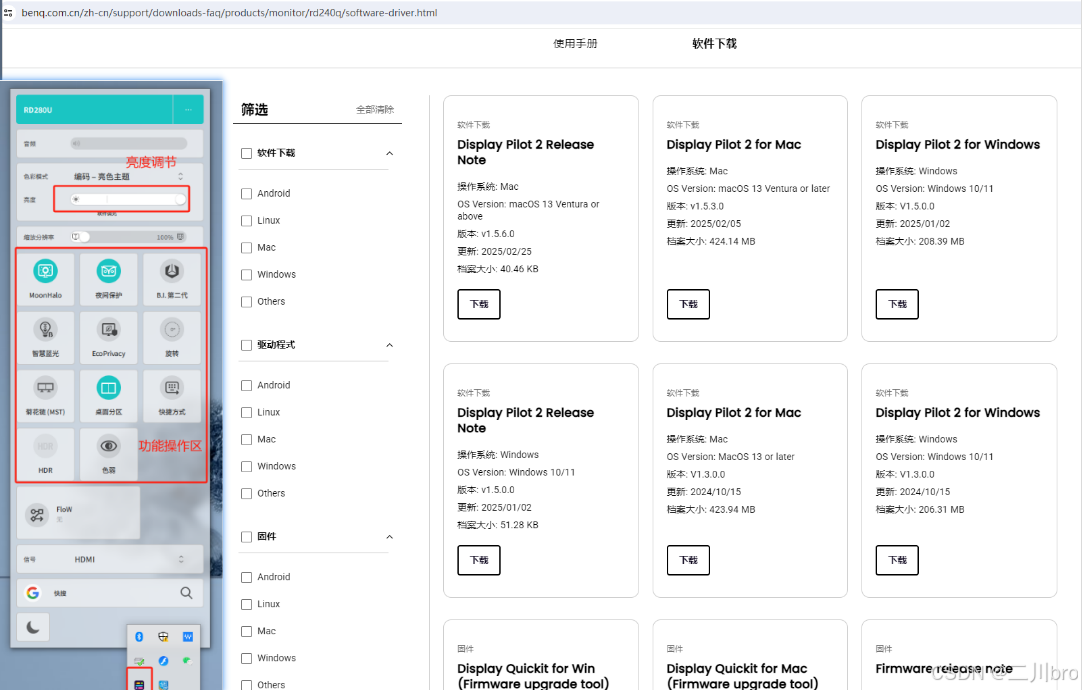Check the 驱动程式 category checkbox
Image resolution: width=1082 pixels, height=690 pixels.
[x=246, y=345]
